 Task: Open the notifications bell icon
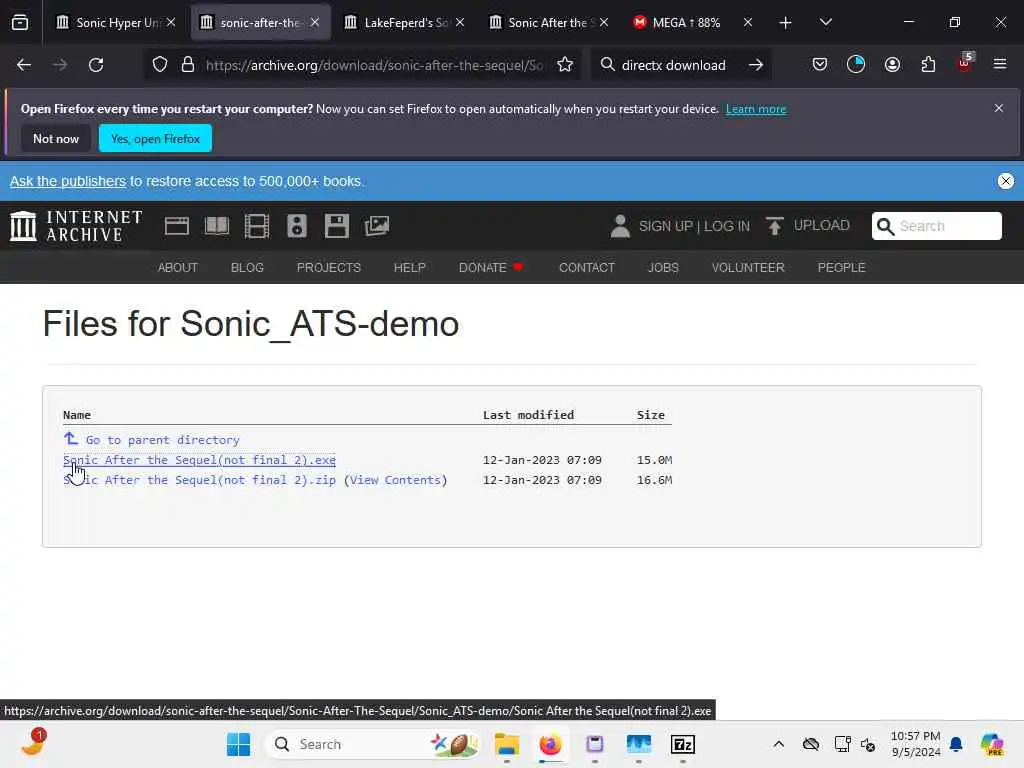(956, 744)
